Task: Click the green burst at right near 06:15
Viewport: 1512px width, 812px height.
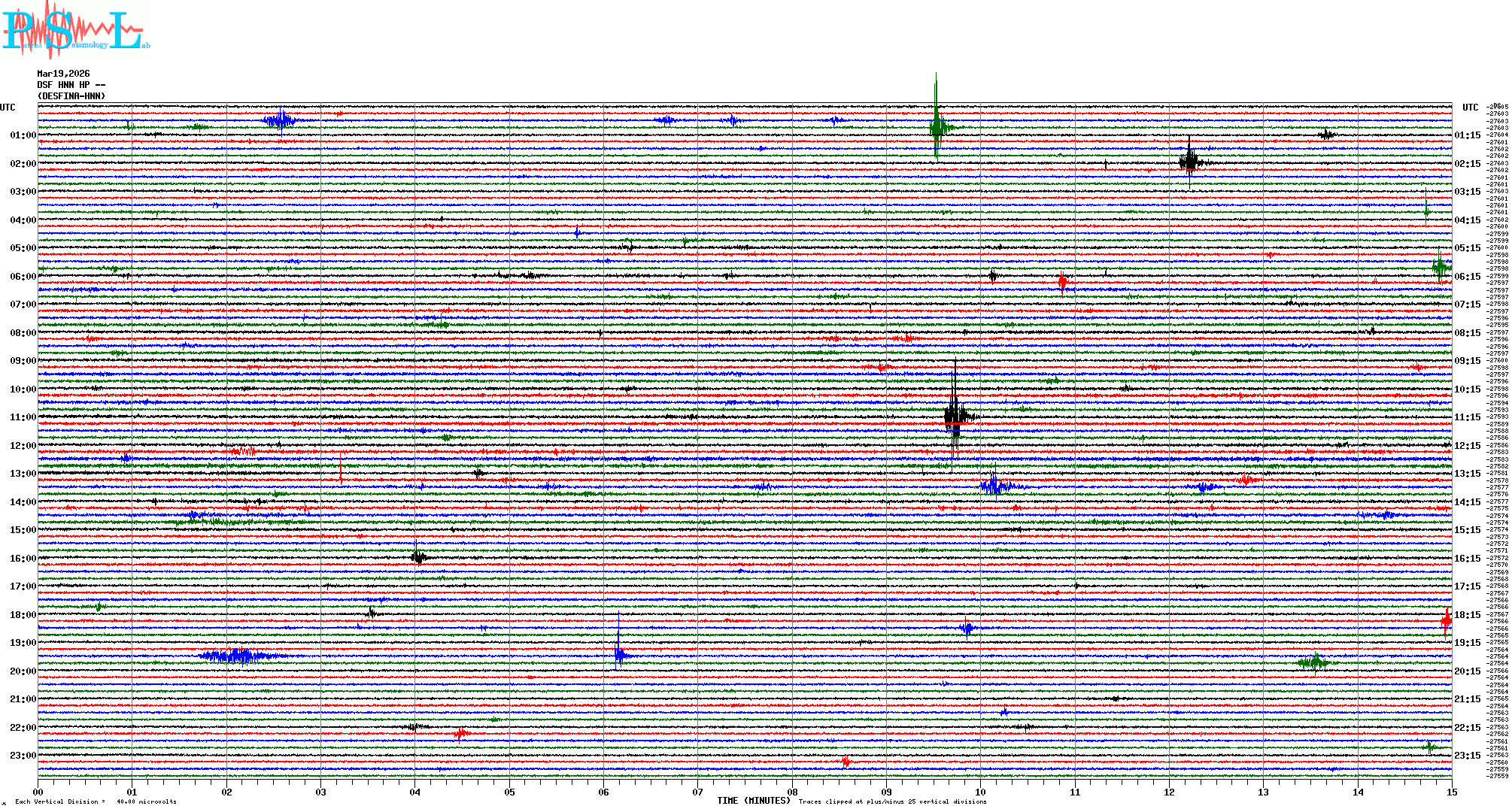Action: [x=1441, y=267]
